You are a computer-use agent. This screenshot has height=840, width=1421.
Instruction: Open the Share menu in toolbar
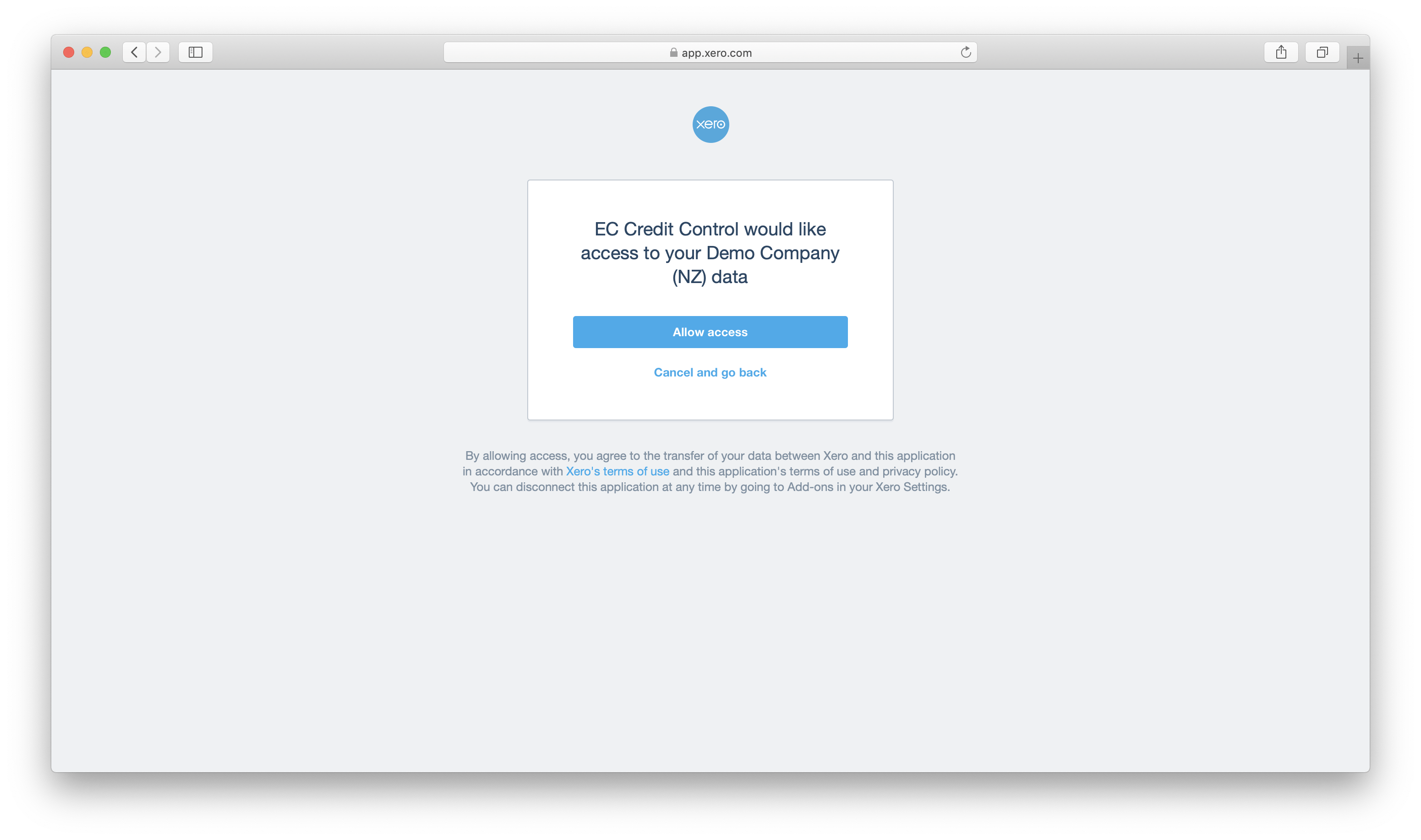click(1281, 52)
